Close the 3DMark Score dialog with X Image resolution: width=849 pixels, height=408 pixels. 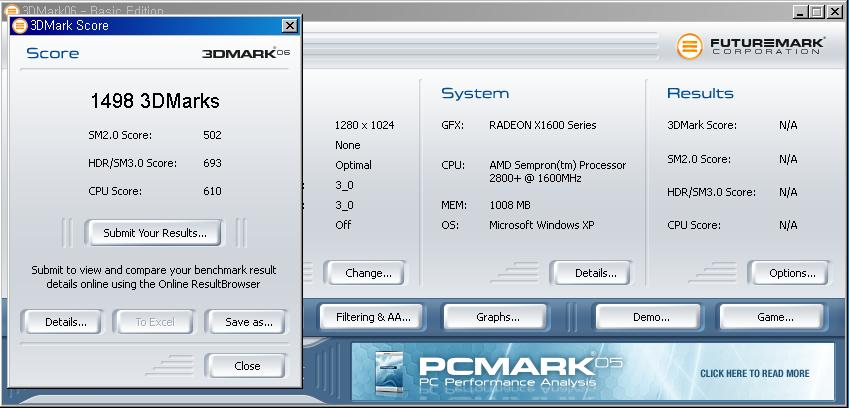coord(290,25)
